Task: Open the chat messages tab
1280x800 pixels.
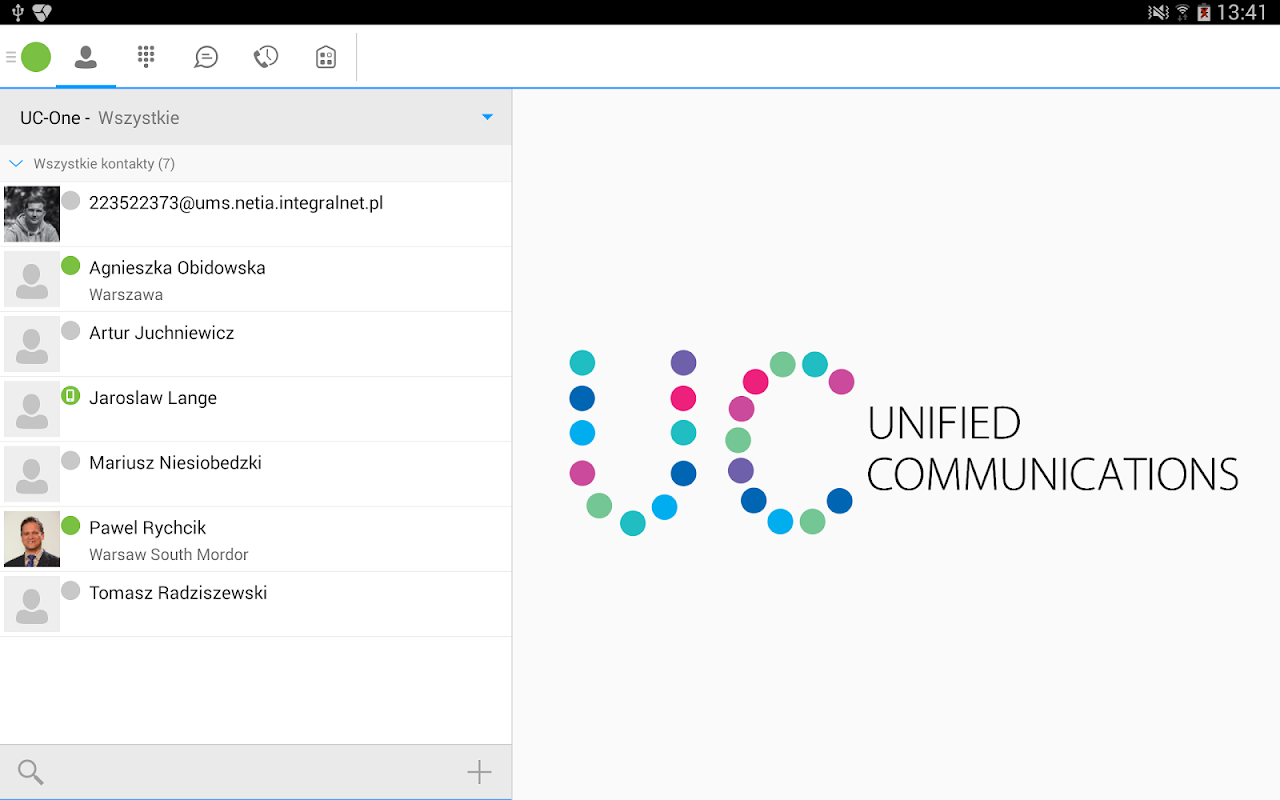Action: tap(206, 57)
